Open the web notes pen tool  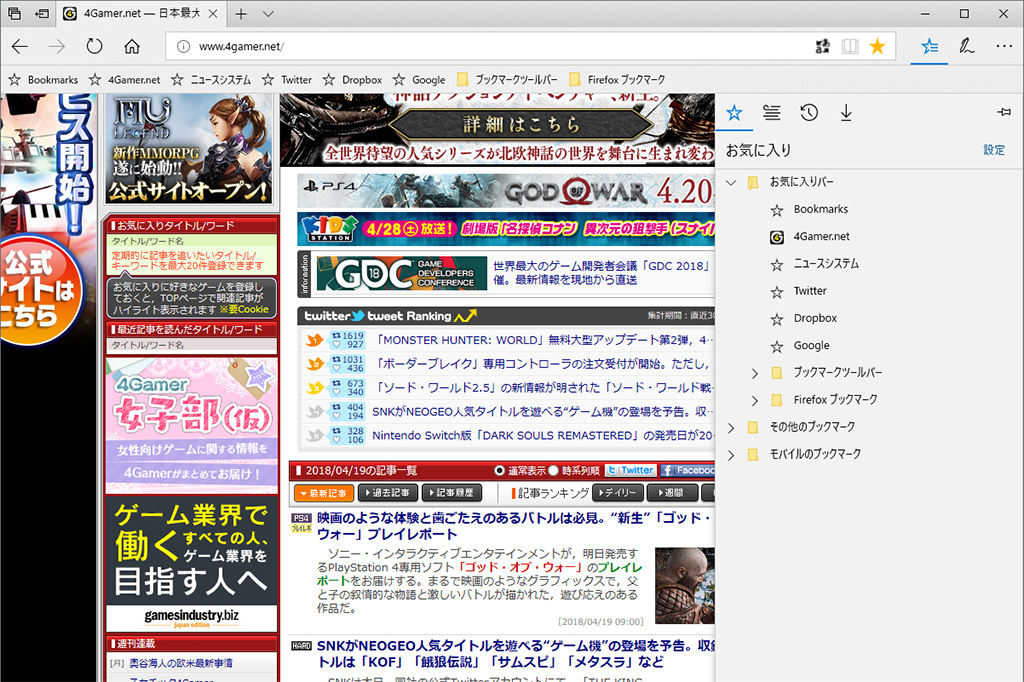(x=967, y=46)
